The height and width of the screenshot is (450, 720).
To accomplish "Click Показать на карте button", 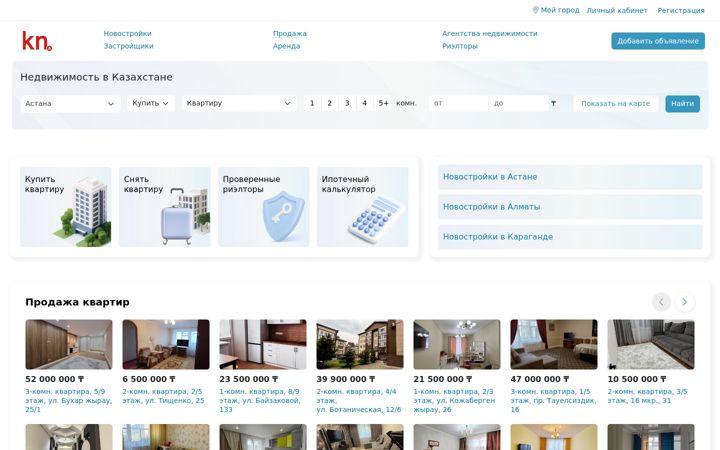I will pos(616,104).
